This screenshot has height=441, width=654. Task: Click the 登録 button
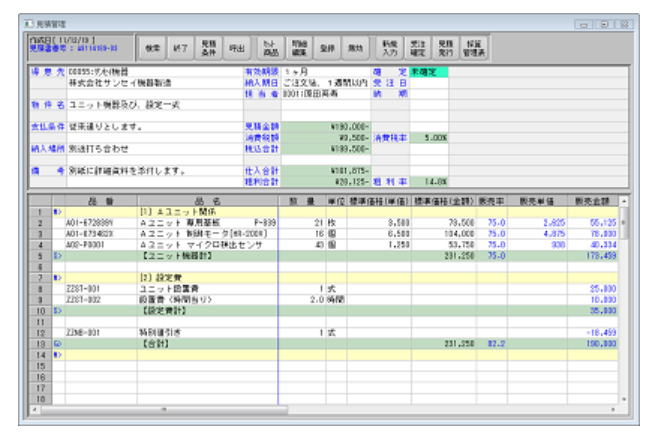[327, 47]
